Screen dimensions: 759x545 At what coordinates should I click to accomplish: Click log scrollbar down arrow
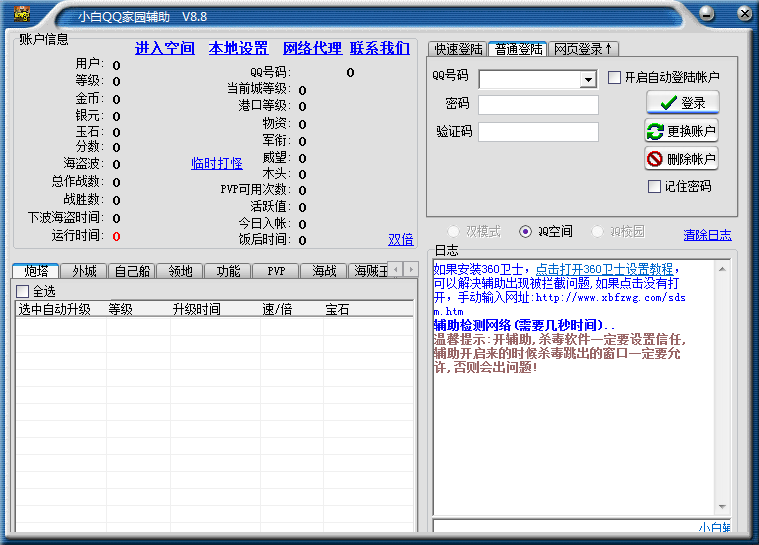pos(722,507)
